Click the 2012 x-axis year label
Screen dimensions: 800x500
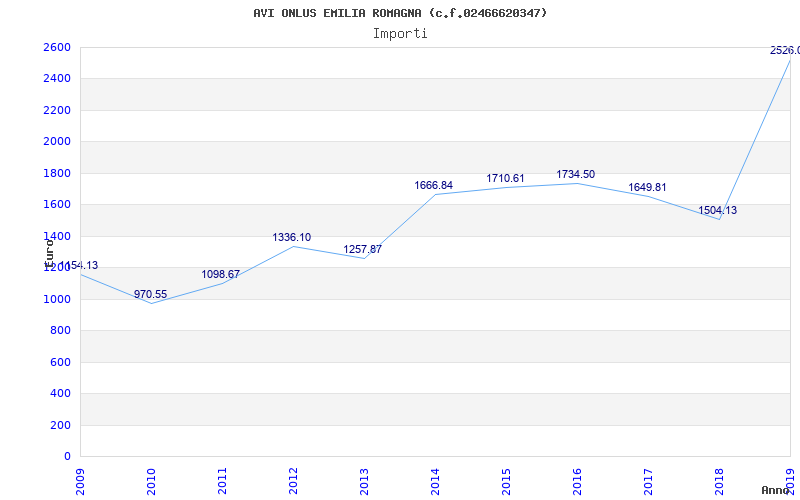(x=293, y=481)
